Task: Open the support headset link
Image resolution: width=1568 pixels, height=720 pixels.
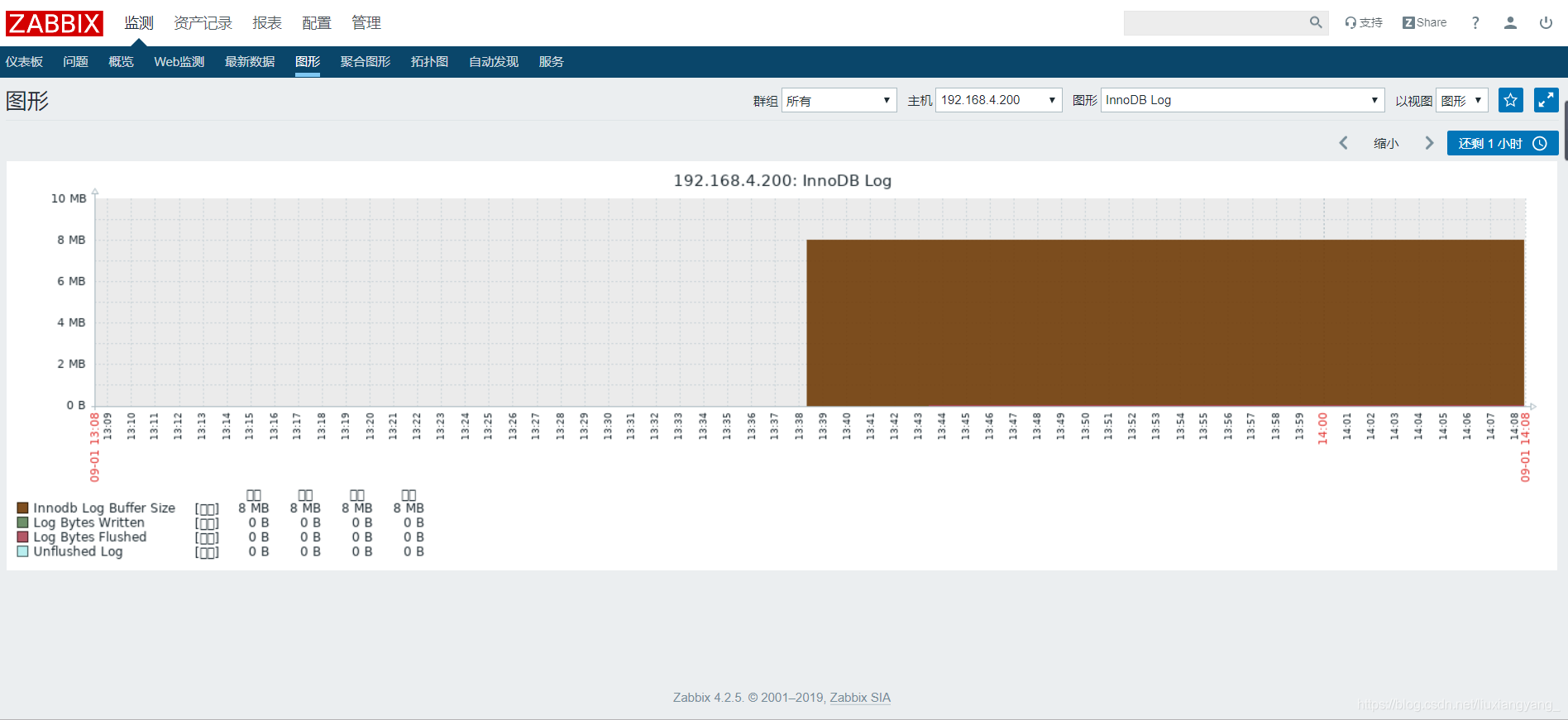Action: 1364,23
